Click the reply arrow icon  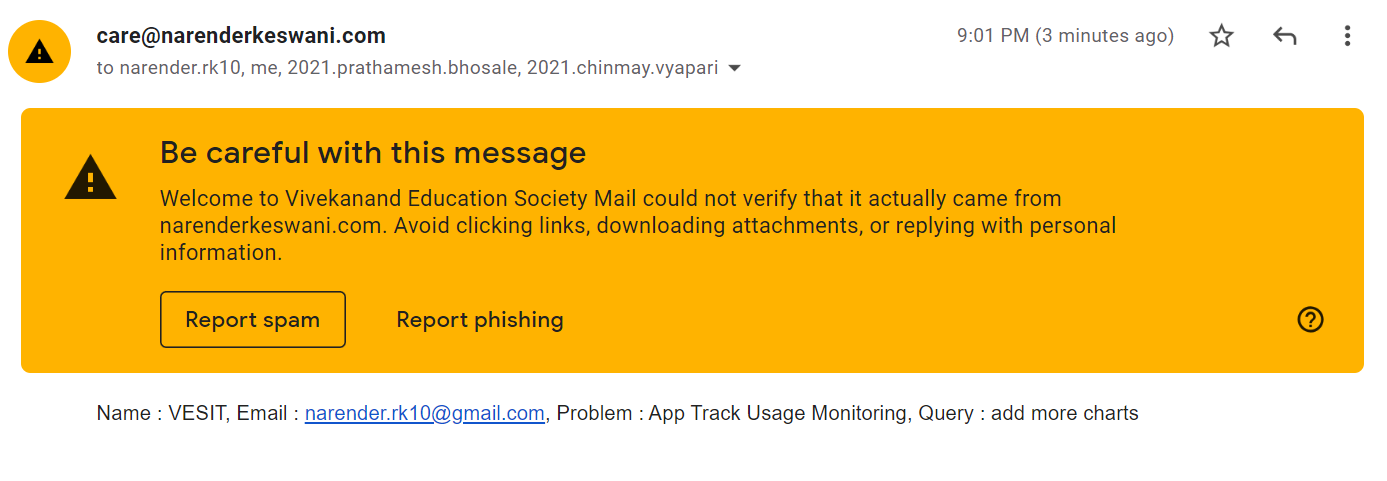coord(1285,37)
